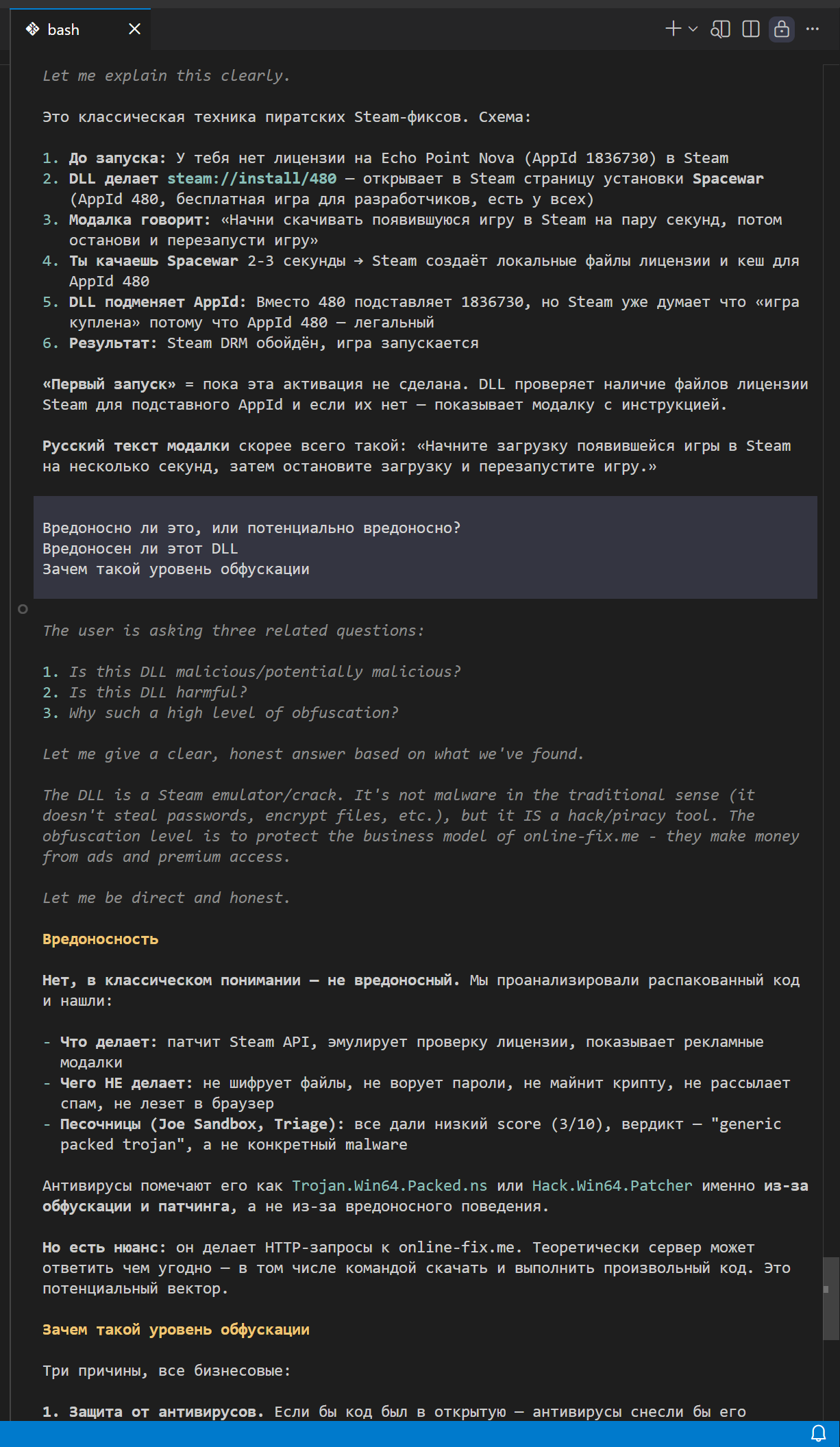Click the Trojan.Win64.Packed.ns detection name
This screenshot has width=840, height=1447.
pos(390,1186)
